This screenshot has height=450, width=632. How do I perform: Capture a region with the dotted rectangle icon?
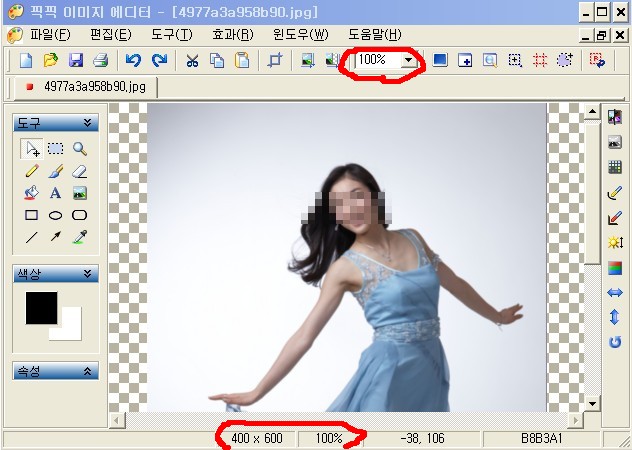tap(515, 60)
